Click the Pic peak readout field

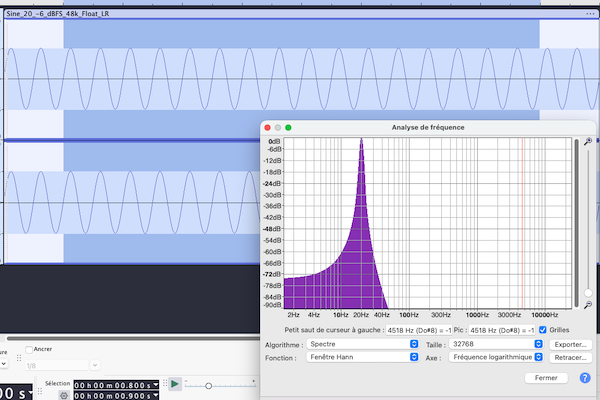(x=502, y=330)
